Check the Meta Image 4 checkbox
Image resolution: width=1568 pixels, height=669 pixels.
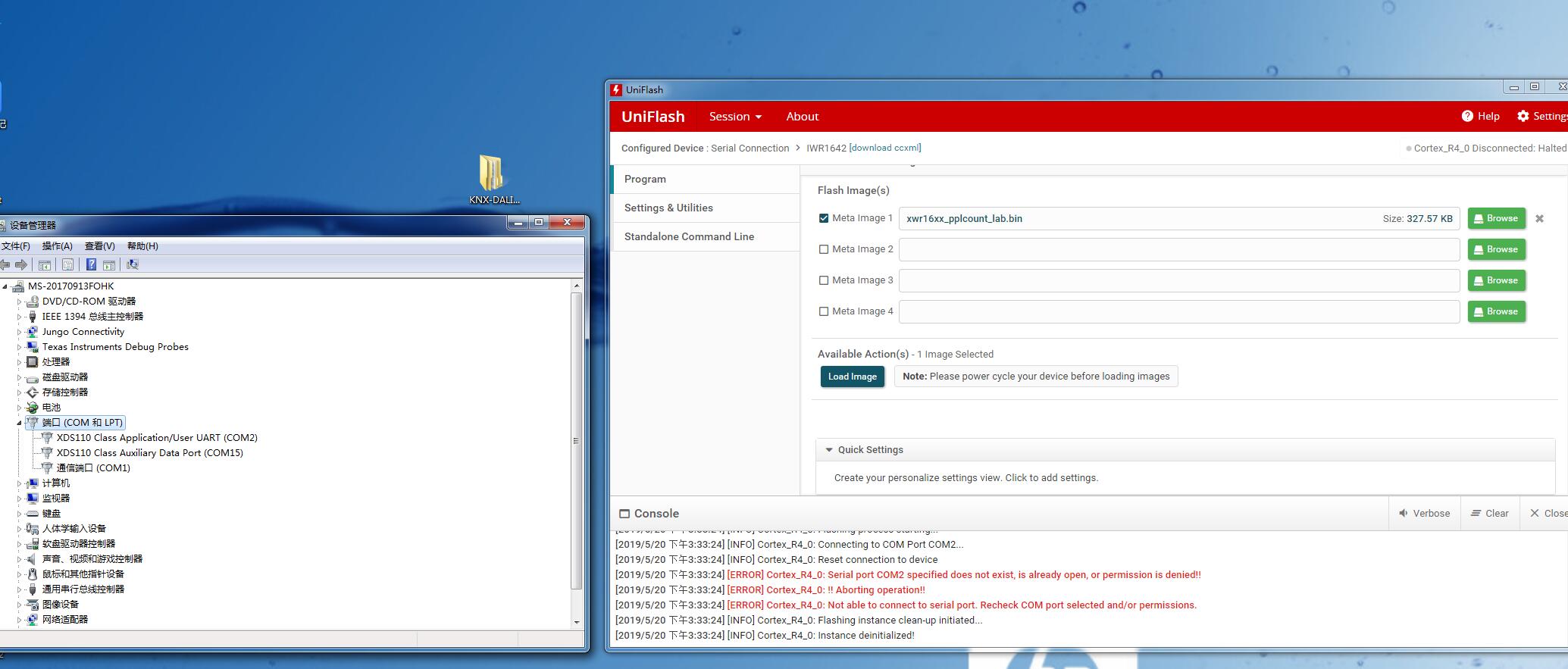(x=824, y=311)
